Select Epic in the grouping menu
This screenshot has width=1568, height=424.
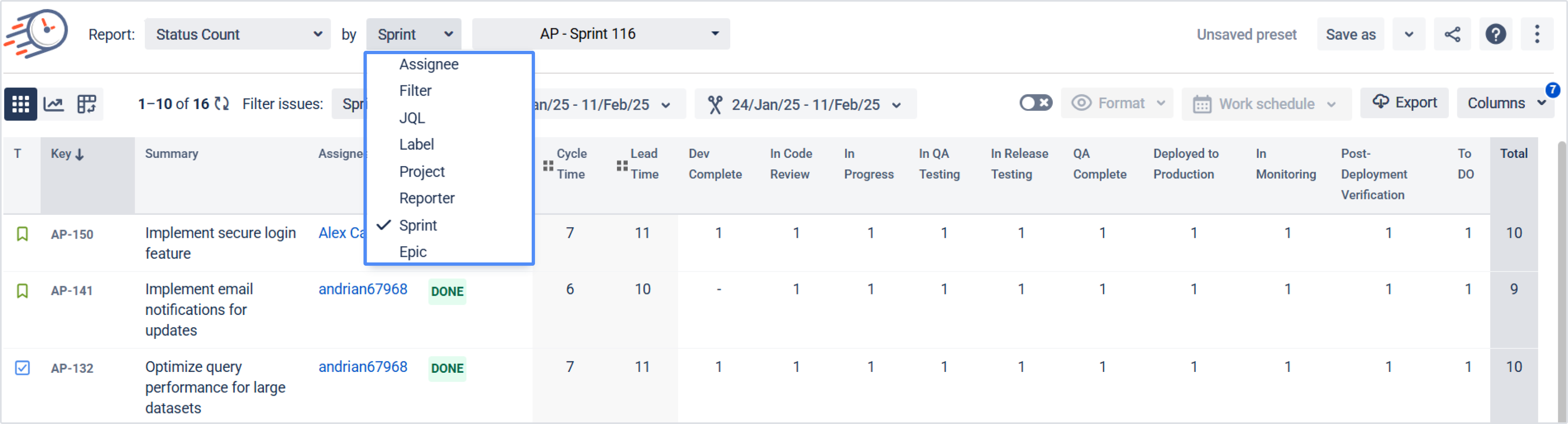pos(413,252)
